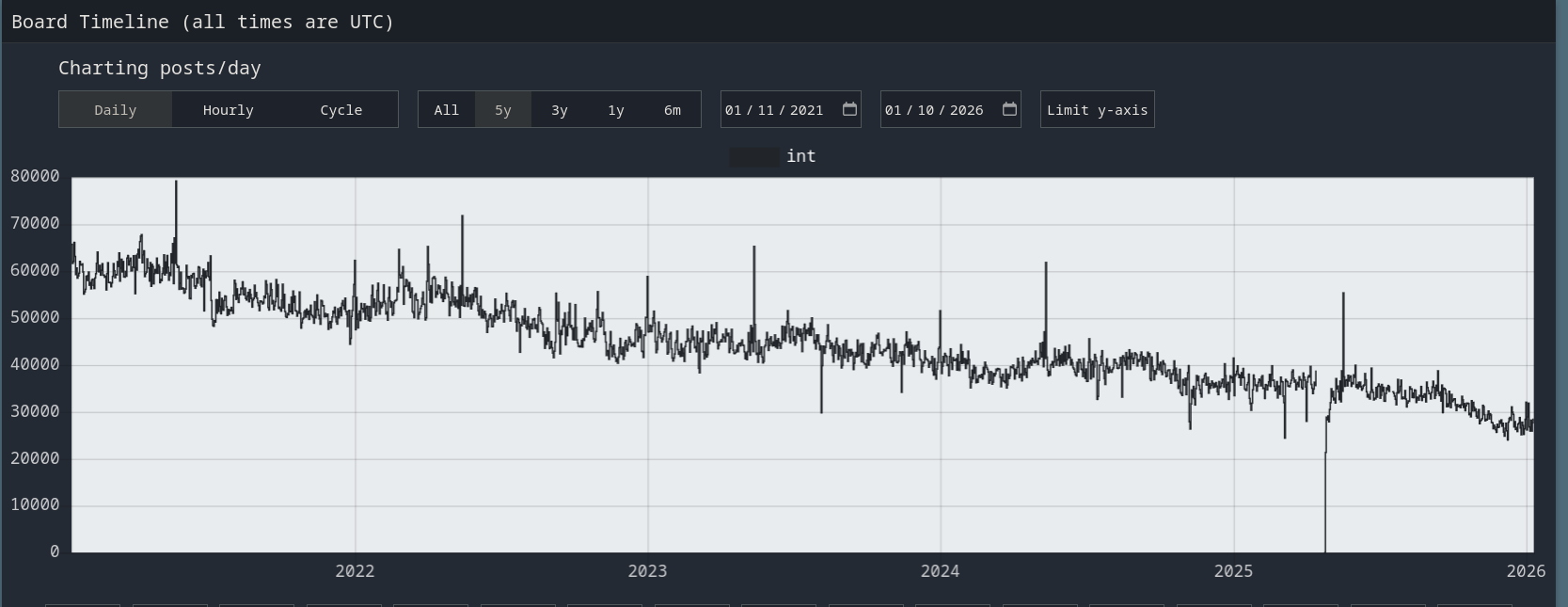Select the 3y time range
The height and width of the screenshot is (607, 1568).
coord(560,110)
